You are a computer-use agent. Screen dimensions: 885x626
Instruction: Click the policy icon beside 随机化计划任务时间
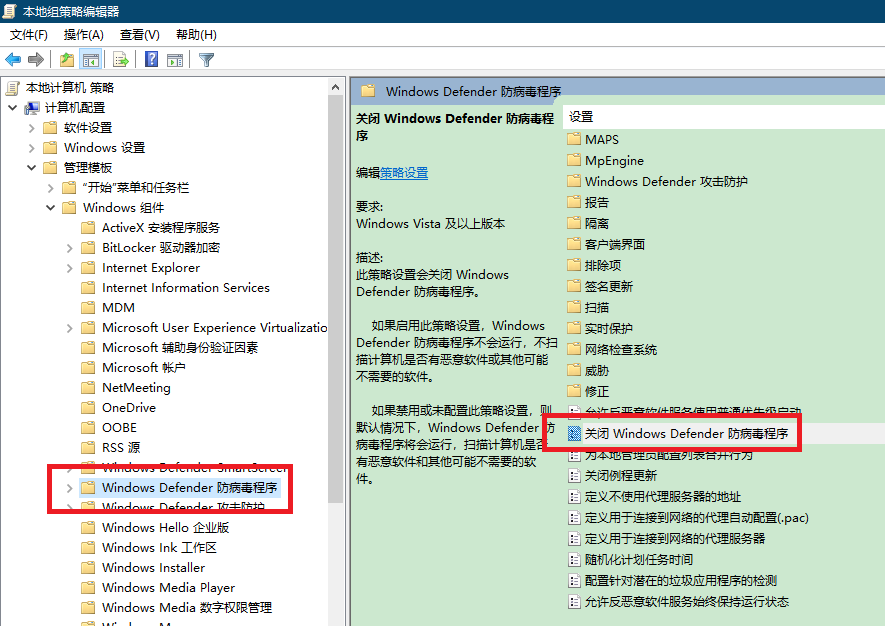574,560
